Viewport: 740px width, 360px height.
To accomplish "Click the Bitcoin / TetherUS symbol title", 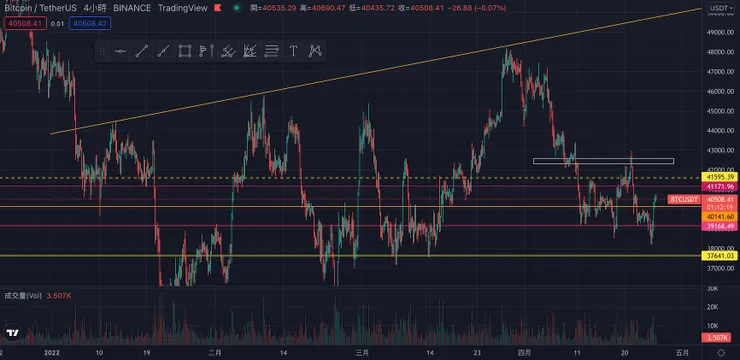I will pos(41,8).
